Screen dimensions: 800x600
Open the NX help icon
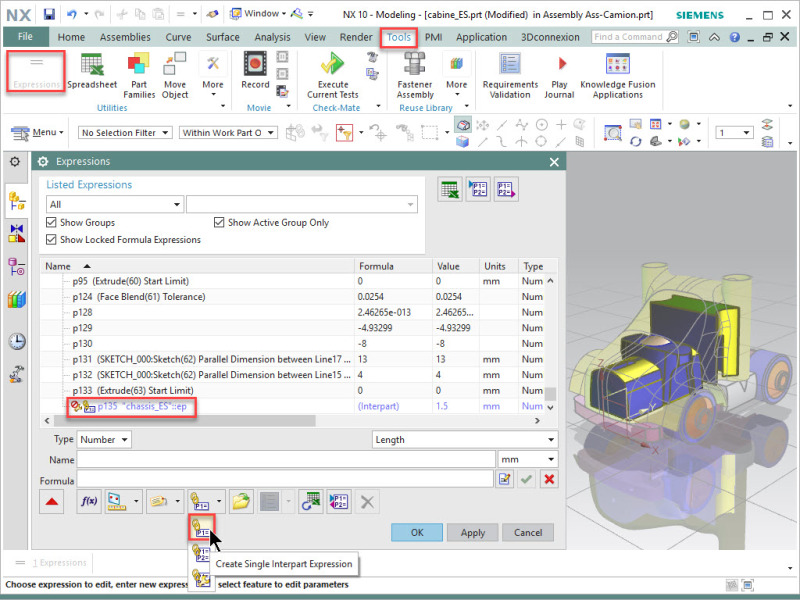click(734, 37)
